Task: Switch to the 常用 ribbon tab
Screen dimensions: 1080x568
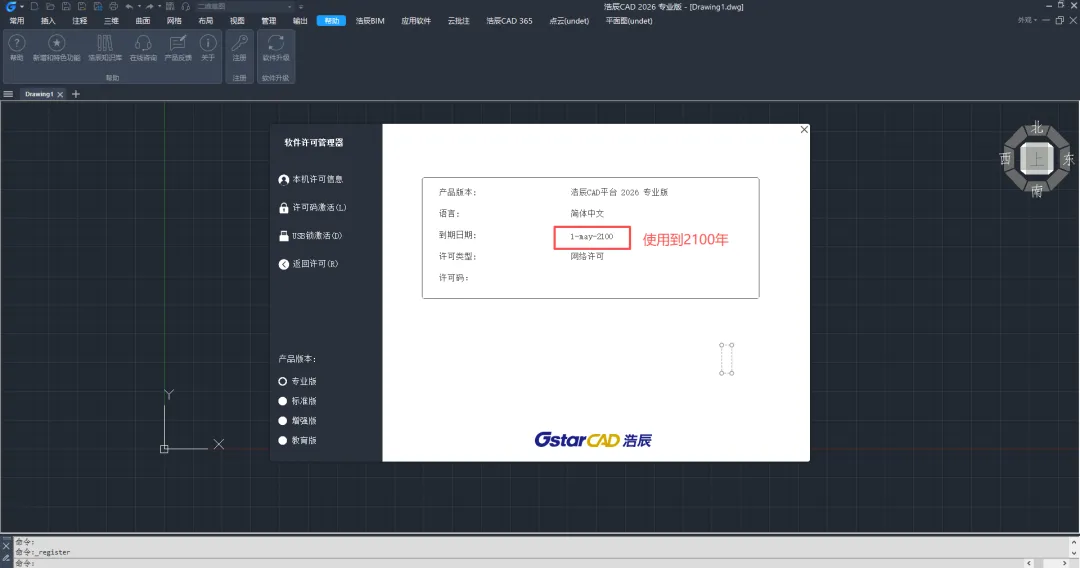Action: click(x=17, y=21)
